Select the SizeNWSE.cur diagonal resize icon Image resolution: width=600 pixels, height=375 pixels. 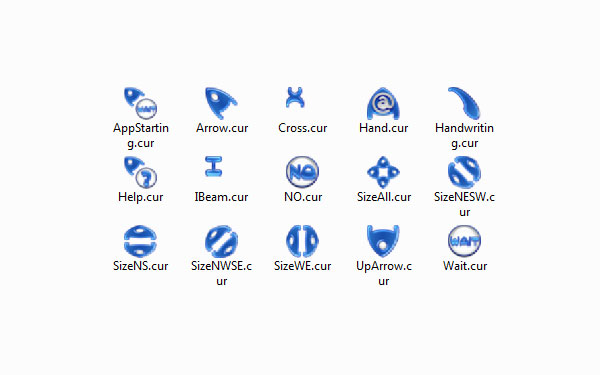(x=221, y=241)
